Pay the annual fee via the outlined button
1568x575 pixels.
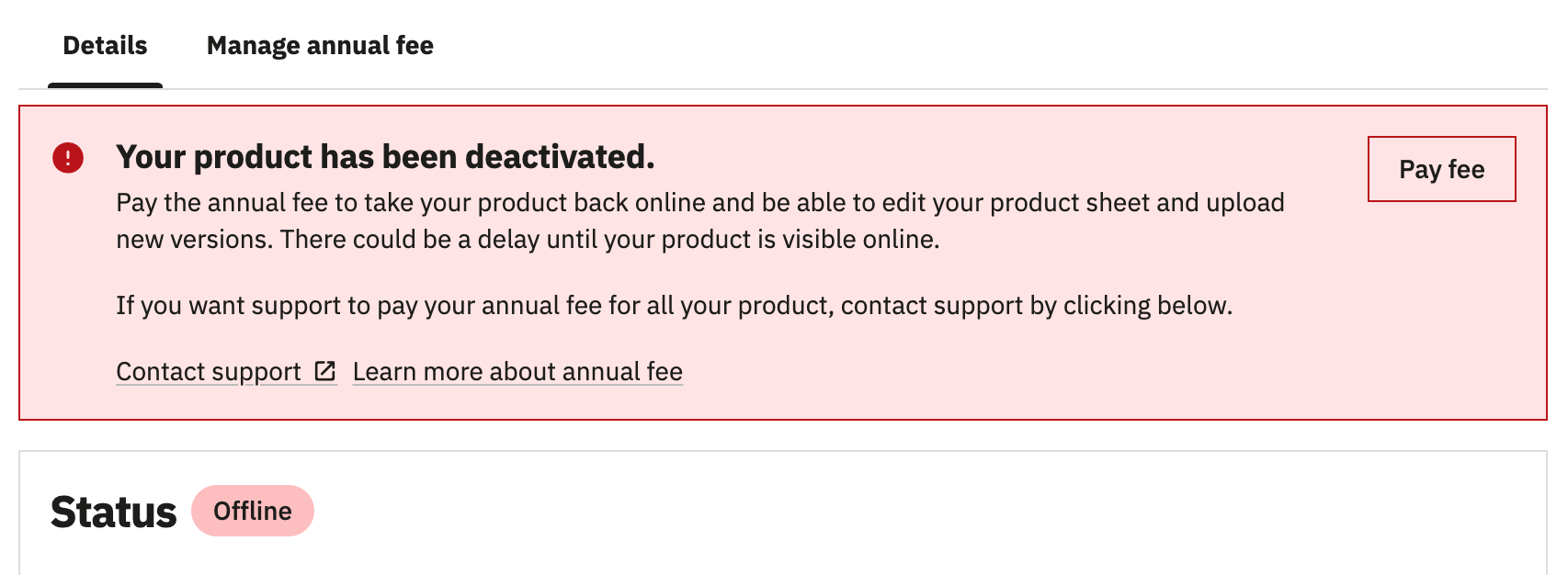[x=1440, y=169]
